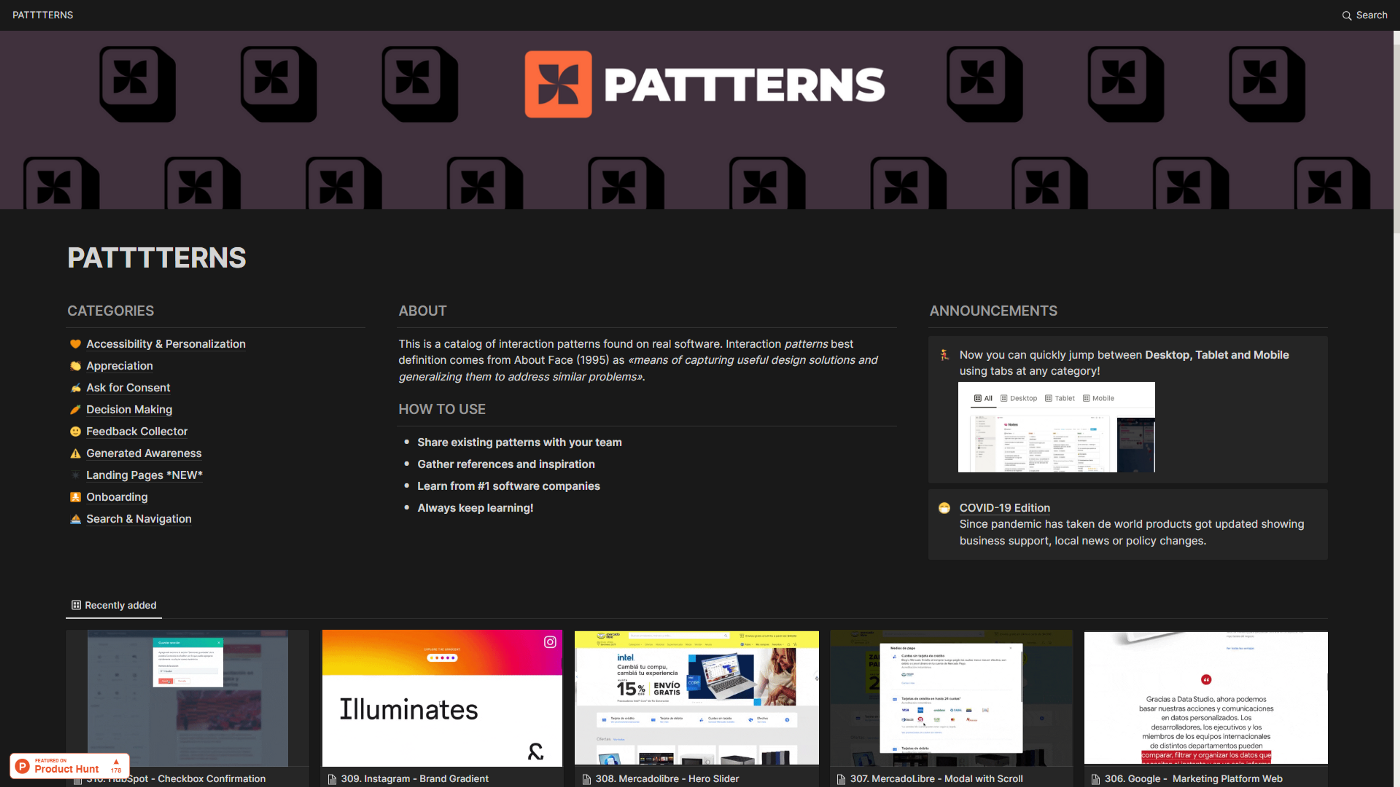
Task: Open the Recently added gallery tab
Action: click(x=113, y=605)
